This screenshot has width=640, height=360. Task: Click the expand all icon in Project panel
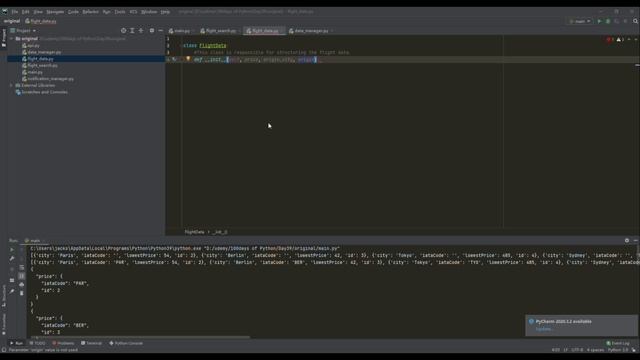132,31
